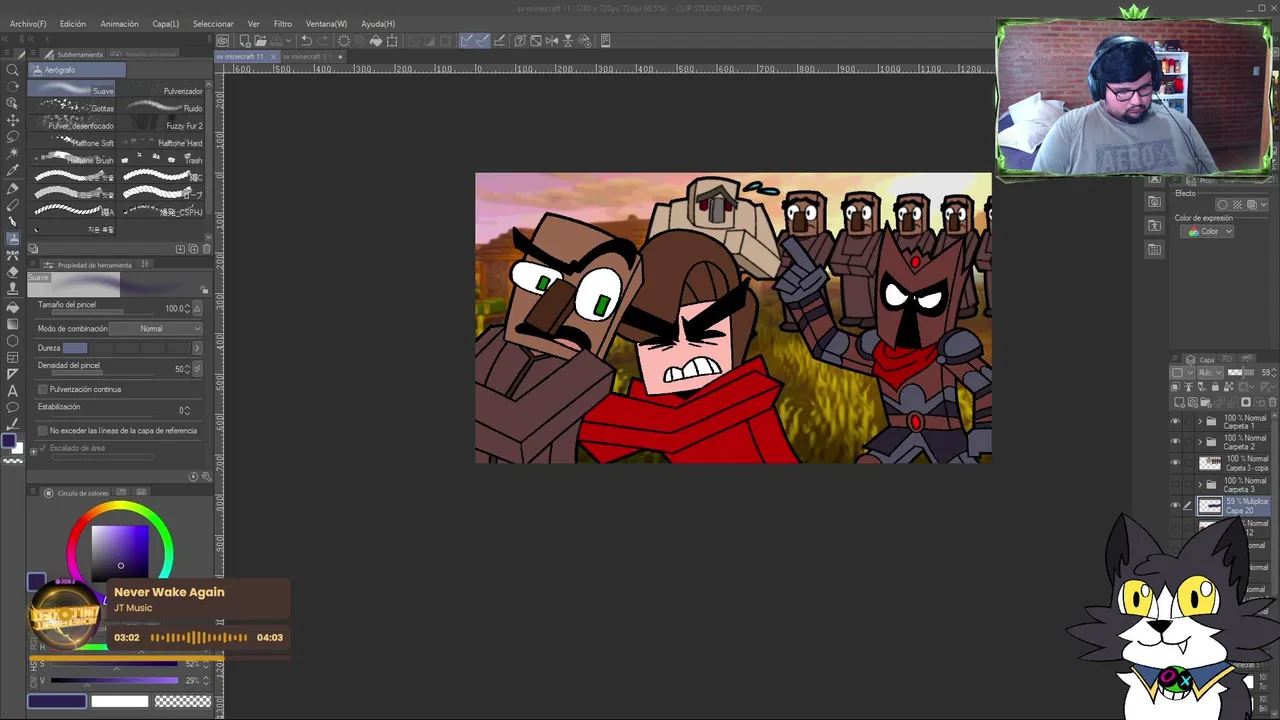Select the Pen tool
Screen dimensions: 1280x720
(13, 188)
